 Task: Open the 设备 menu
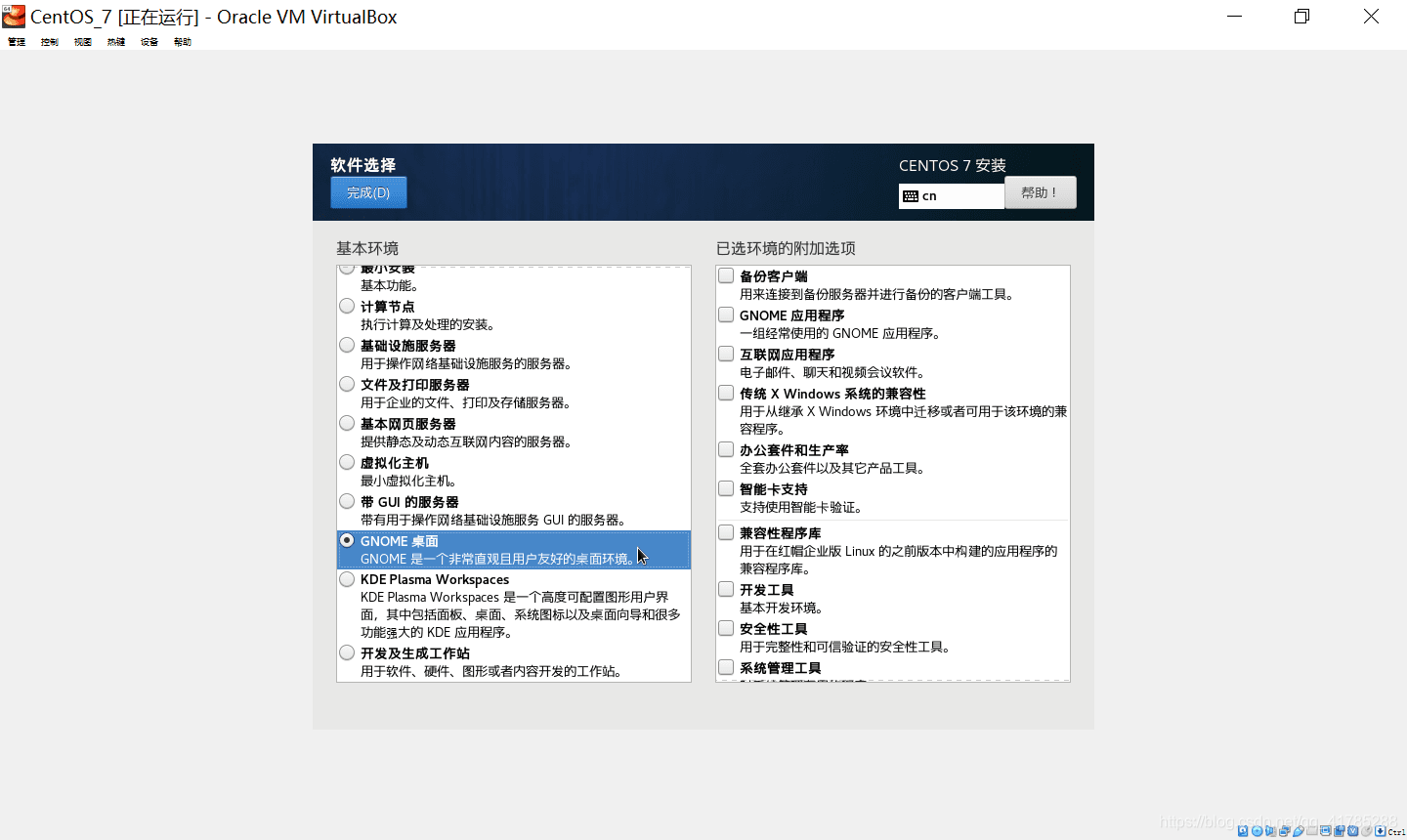(x=149, y=42)
